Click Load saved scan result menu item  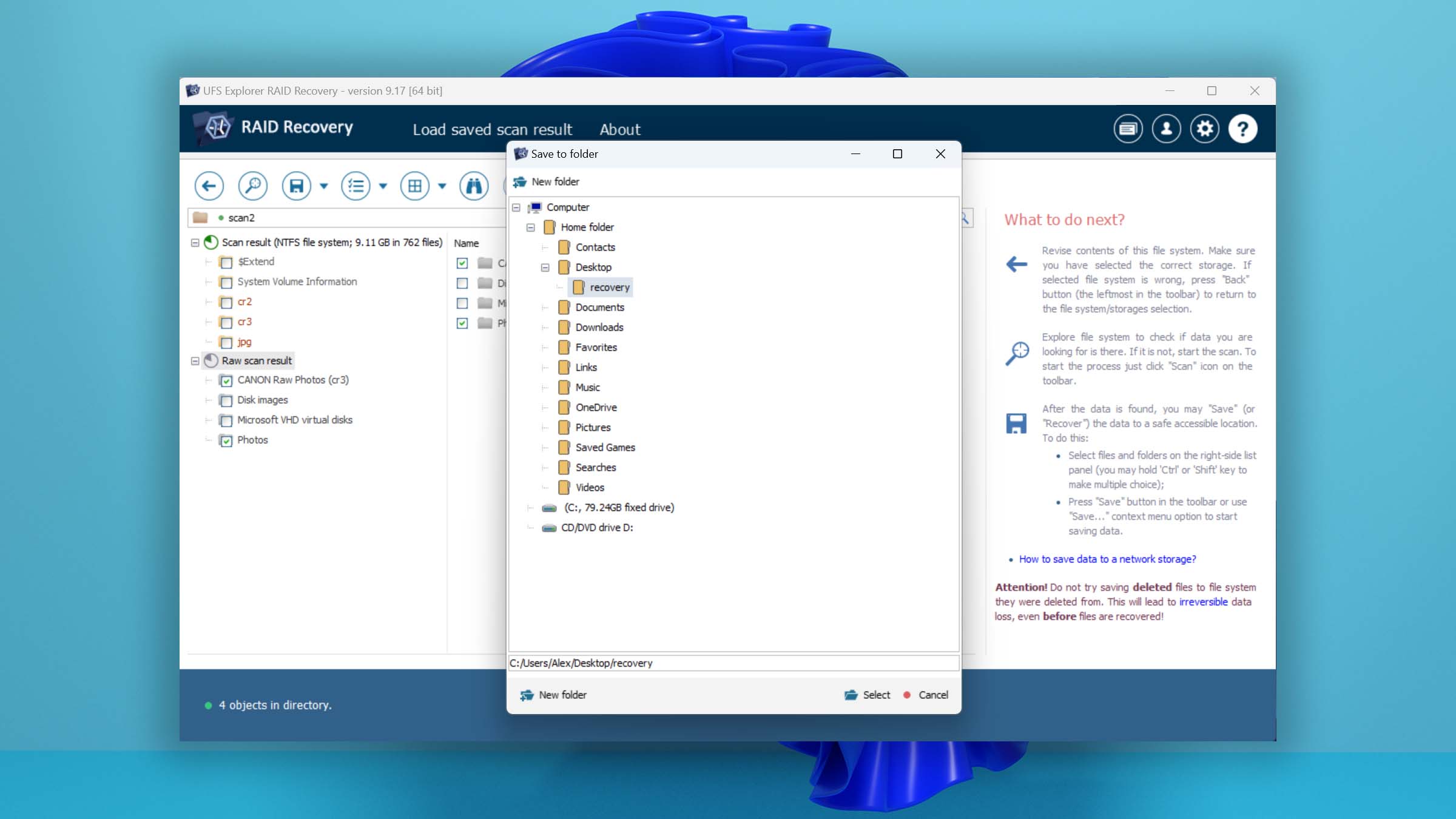coord(493,128)
